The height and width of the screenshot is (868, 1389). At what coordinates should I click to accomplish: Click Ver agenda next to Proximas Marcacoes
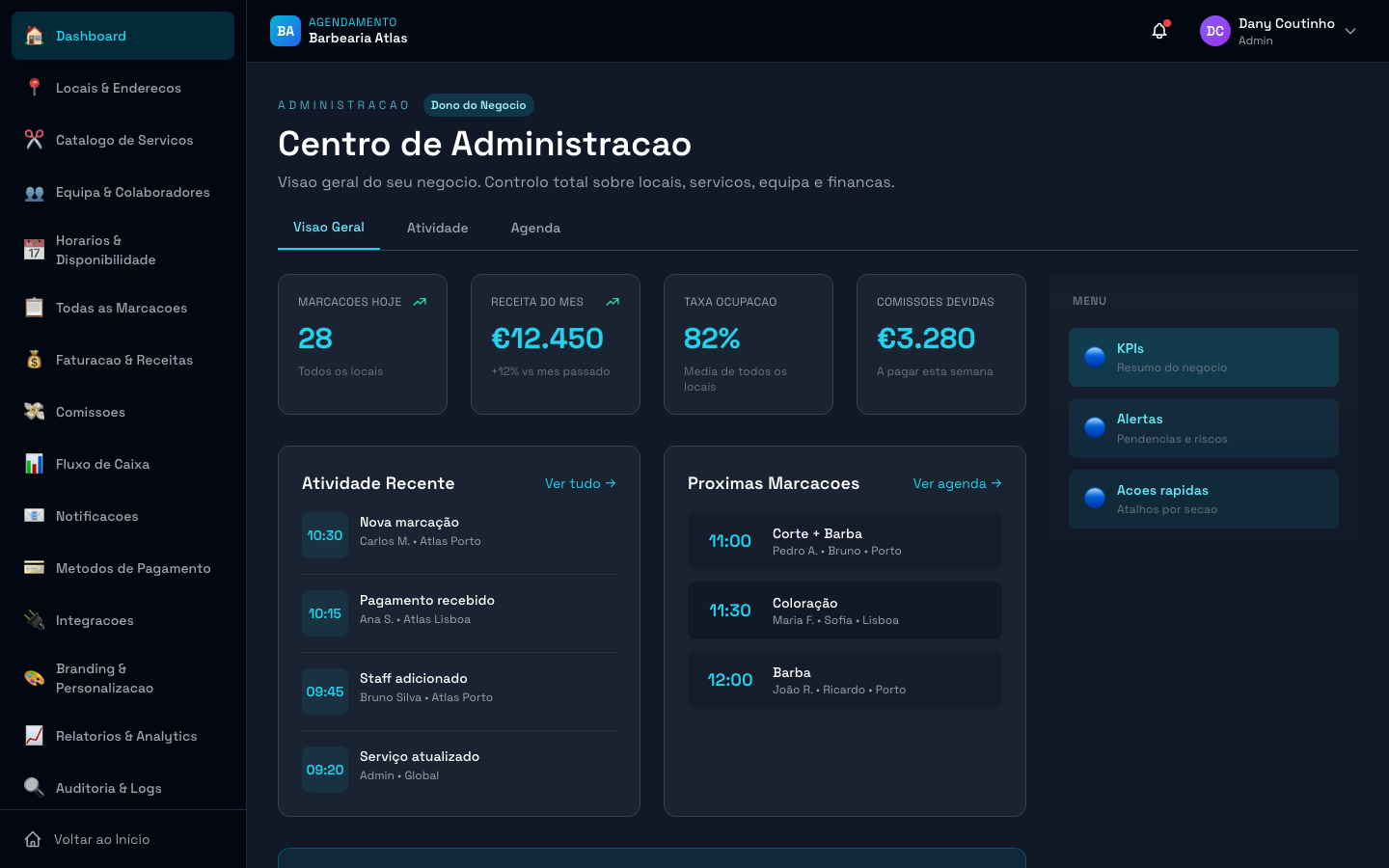coord(957,483)
